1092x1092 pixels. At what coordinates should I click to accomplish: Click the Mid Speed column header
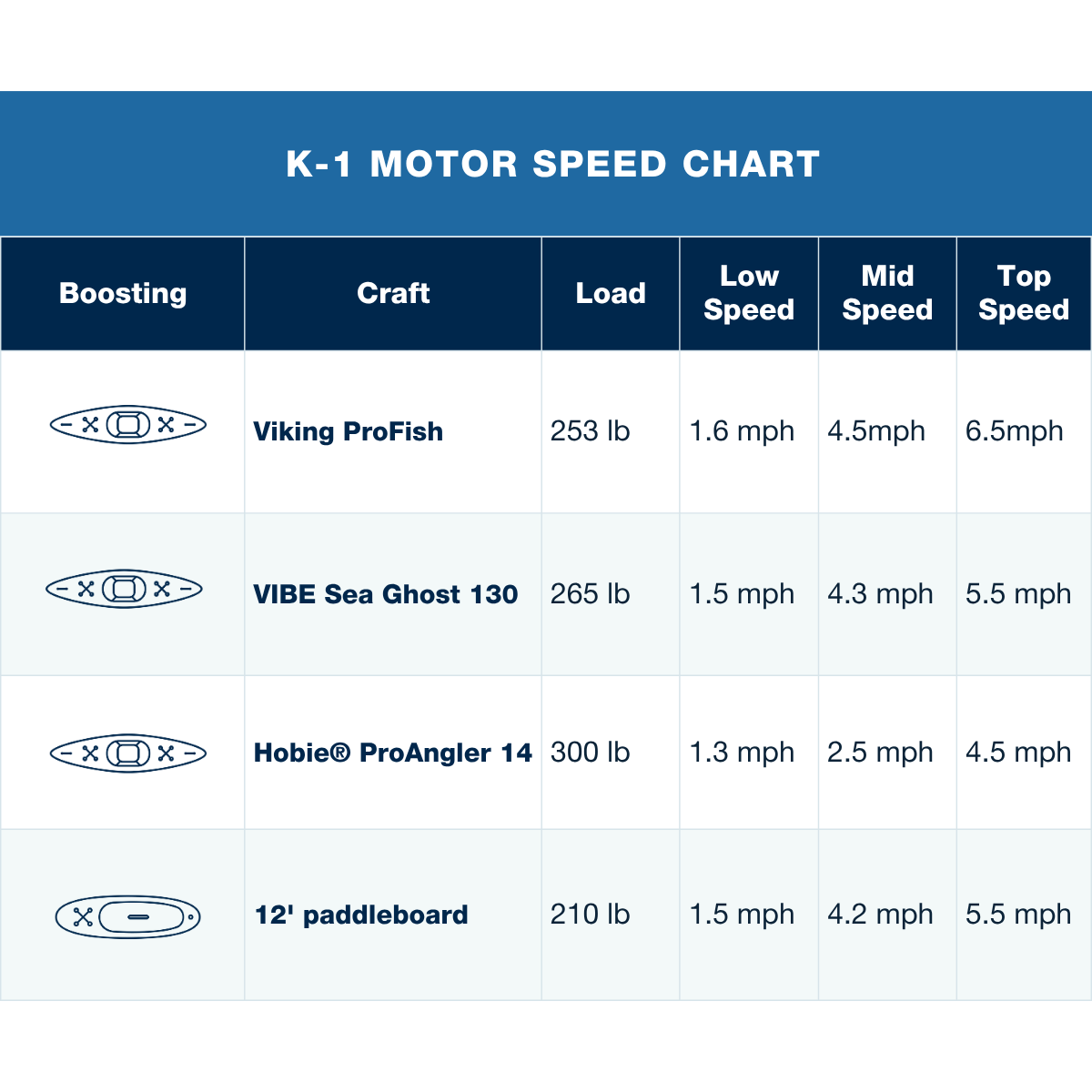[887, 292]
